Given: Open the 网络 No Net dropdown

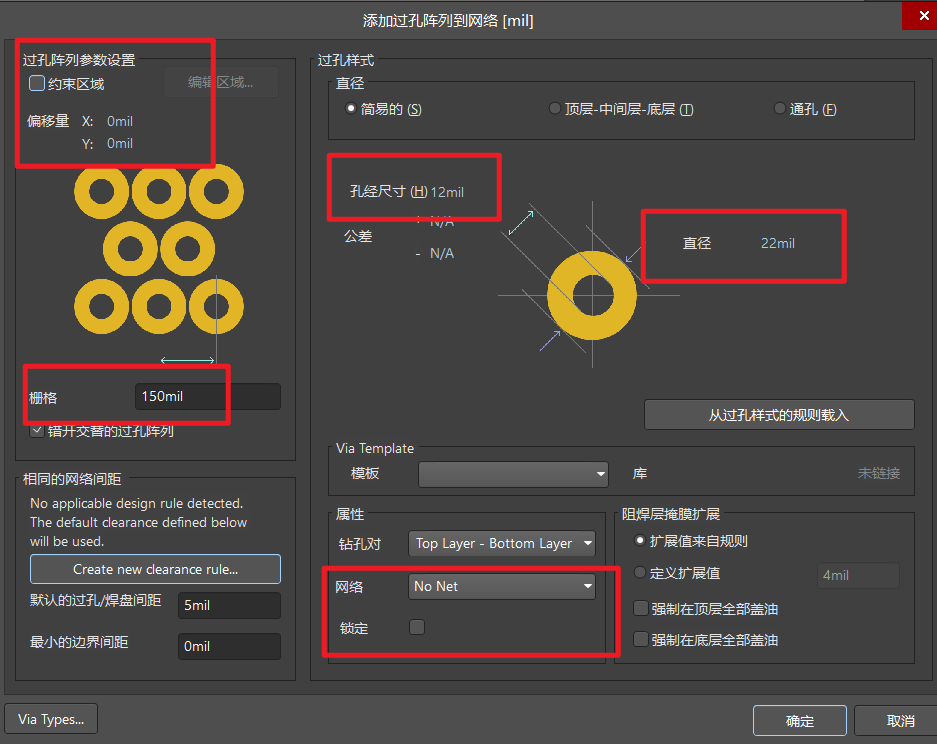Looking at the screenshot, I should (x=501, y=587).
